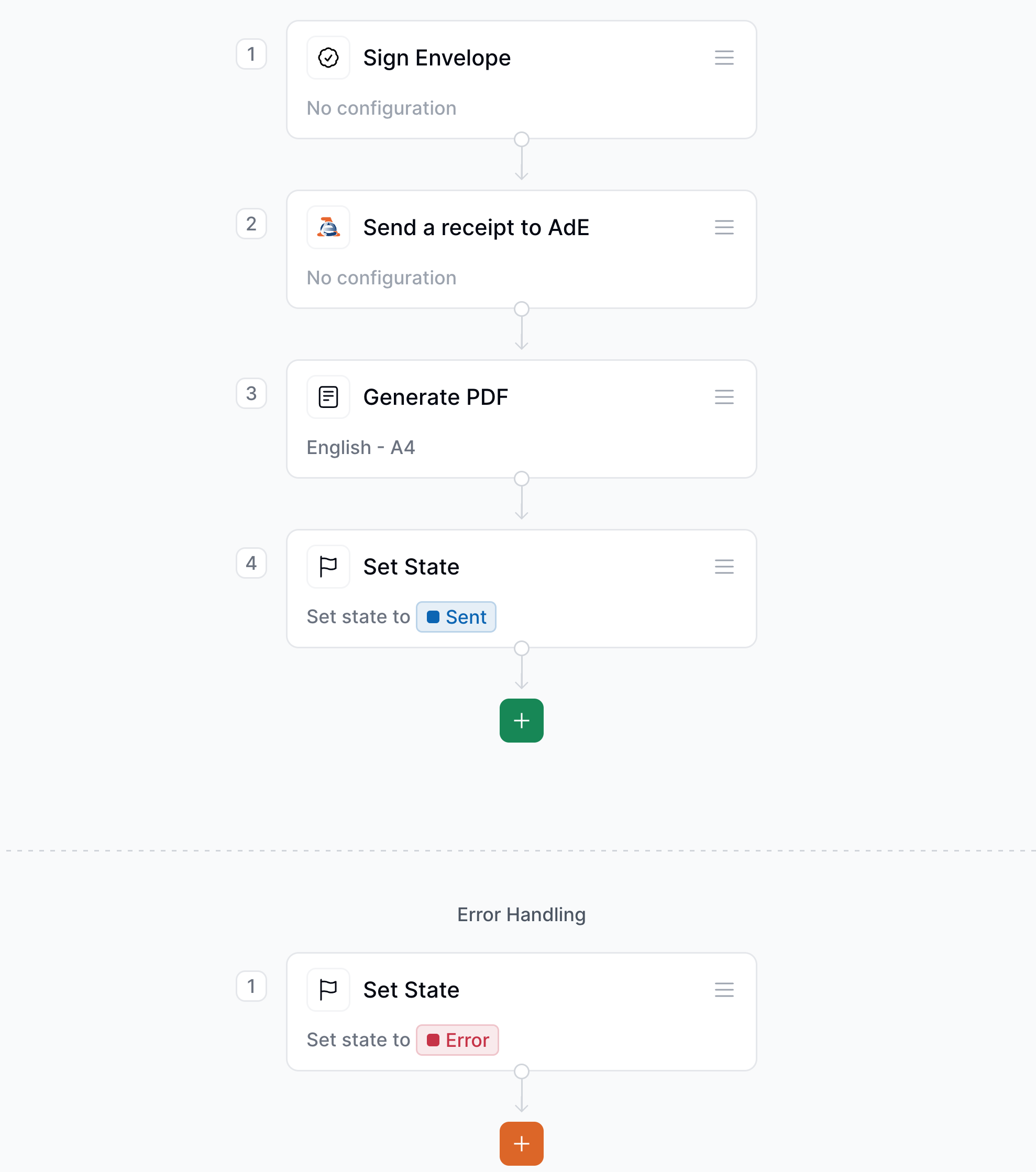This screenshot has width=1036, height=1172.
Task: Click the flag icon on Set State step 4
Action: (328, 566)
